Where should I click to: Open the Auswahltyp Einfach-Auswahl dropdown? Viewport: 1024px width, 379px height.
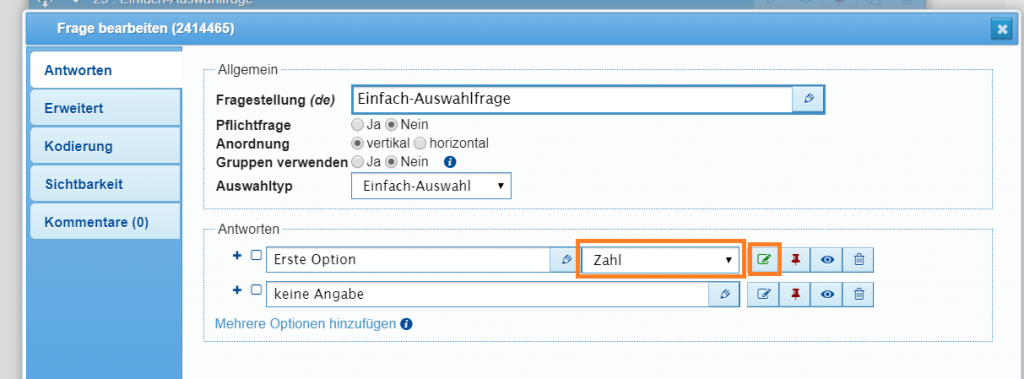coord(431,186)
